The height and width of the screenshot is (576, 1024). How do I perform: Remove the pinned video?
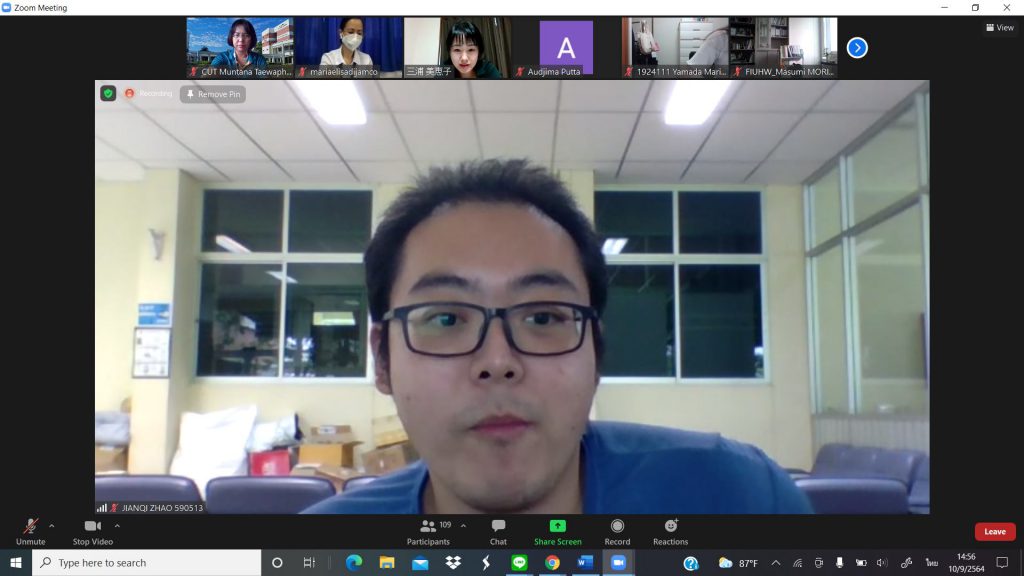click(213, 94)
